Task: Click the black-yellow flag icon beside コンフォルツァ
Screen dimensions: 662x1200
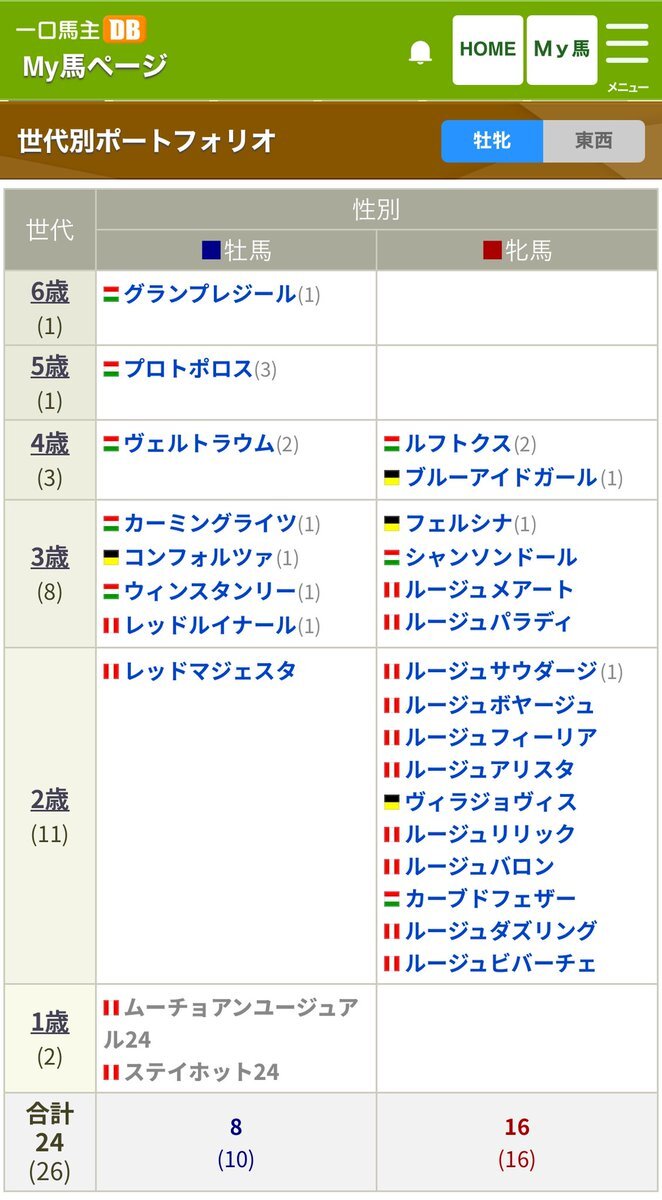Action: [x=111, y=557]
